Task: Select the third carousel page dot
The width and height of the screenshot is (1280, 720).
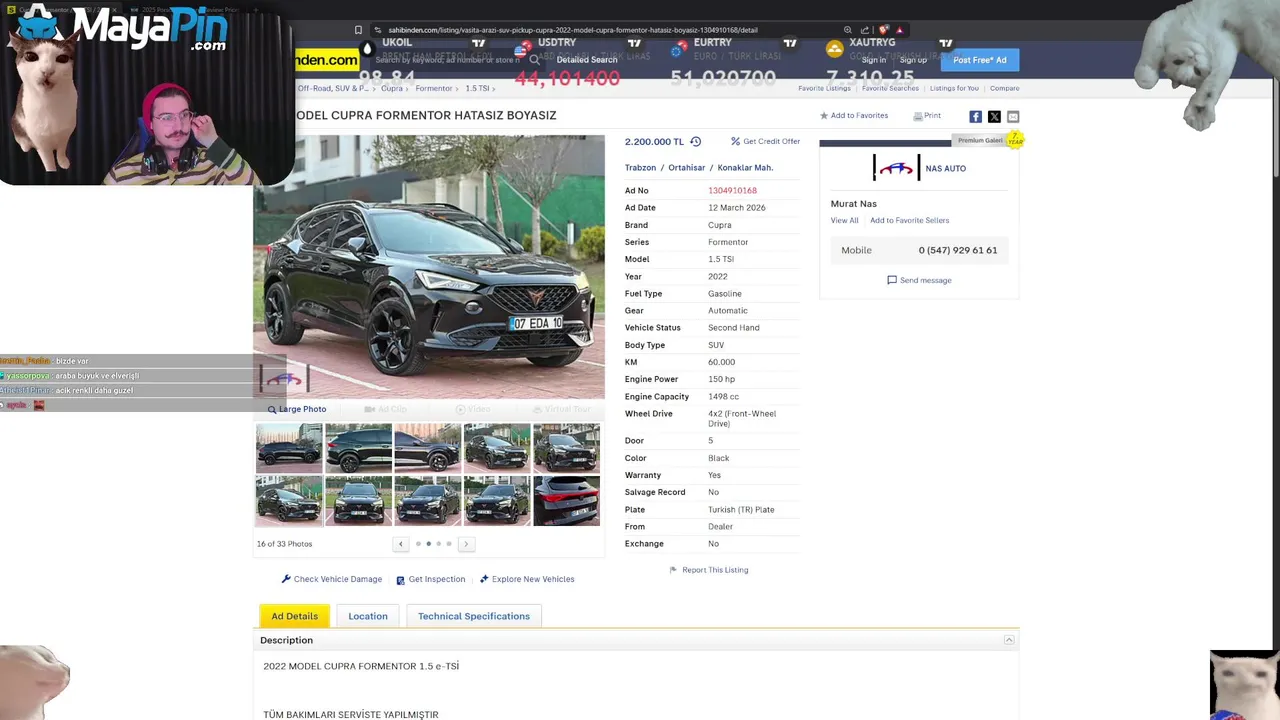Action: (x=438, y=544)
